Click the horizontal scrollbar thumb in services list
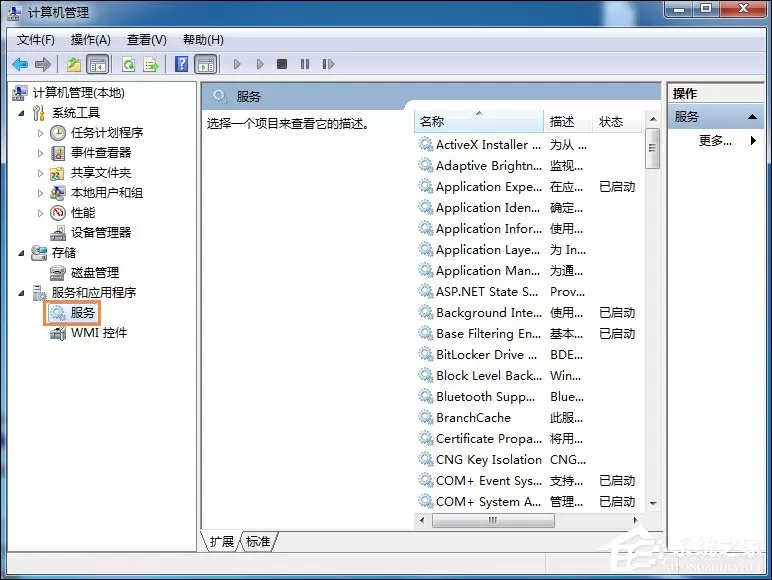The width and height of the screenshot is (772, 580). [493, 520]
